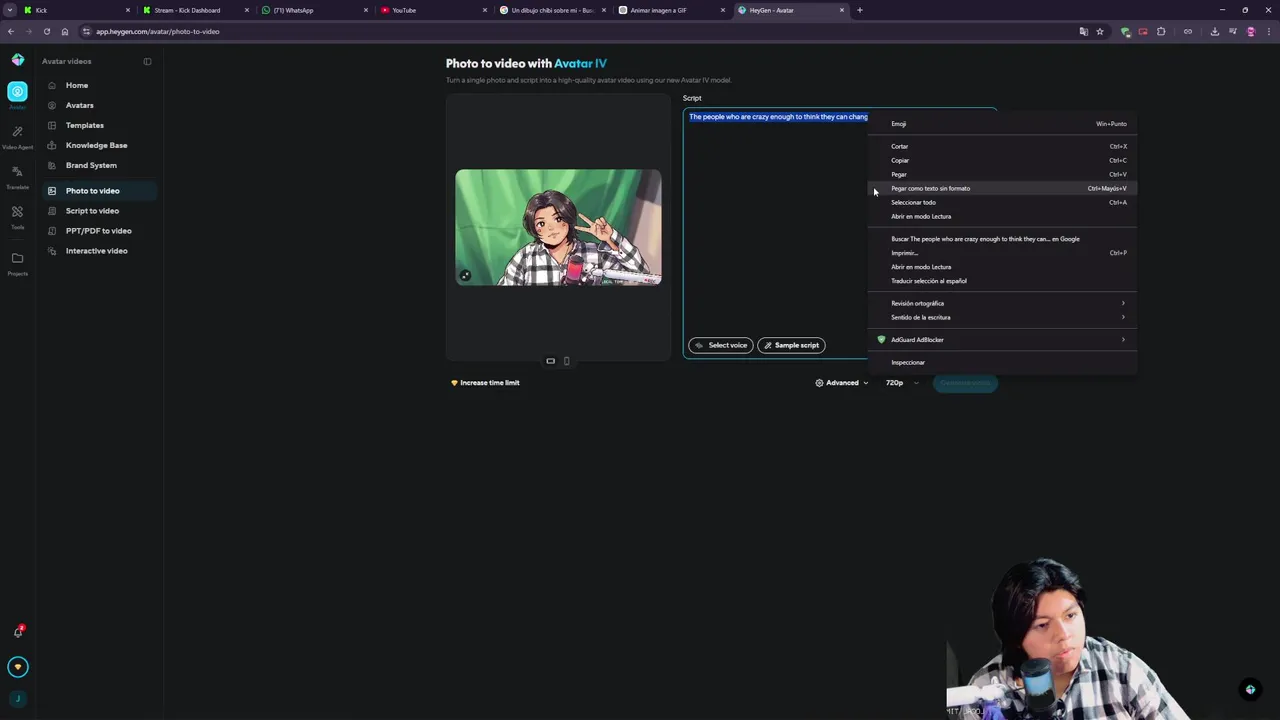Open the Translate tool in the left rail
Viewport: 1280px width, 720px height.
click(17, 177)
